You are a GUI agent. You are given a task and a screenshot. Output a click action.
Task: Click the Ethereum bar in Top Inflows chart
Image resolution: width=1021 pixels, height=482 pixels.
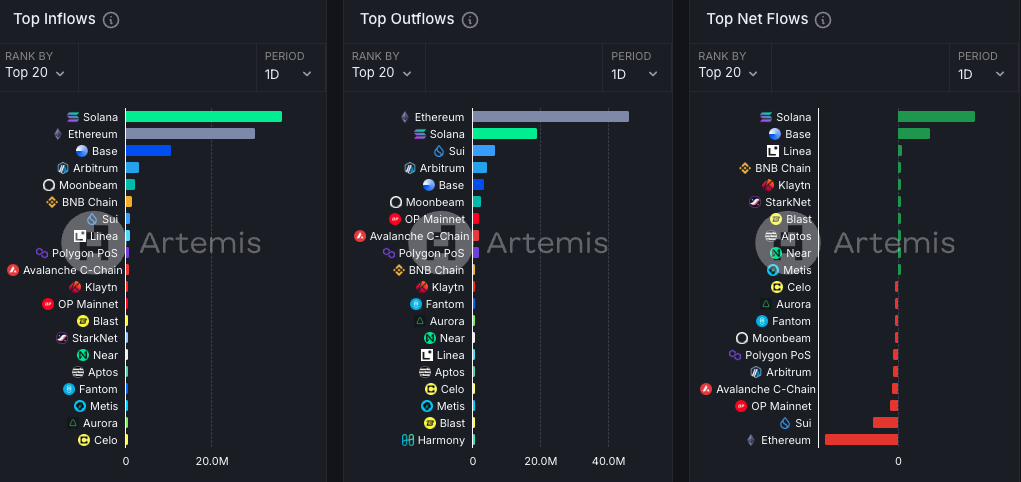(190, 134)
